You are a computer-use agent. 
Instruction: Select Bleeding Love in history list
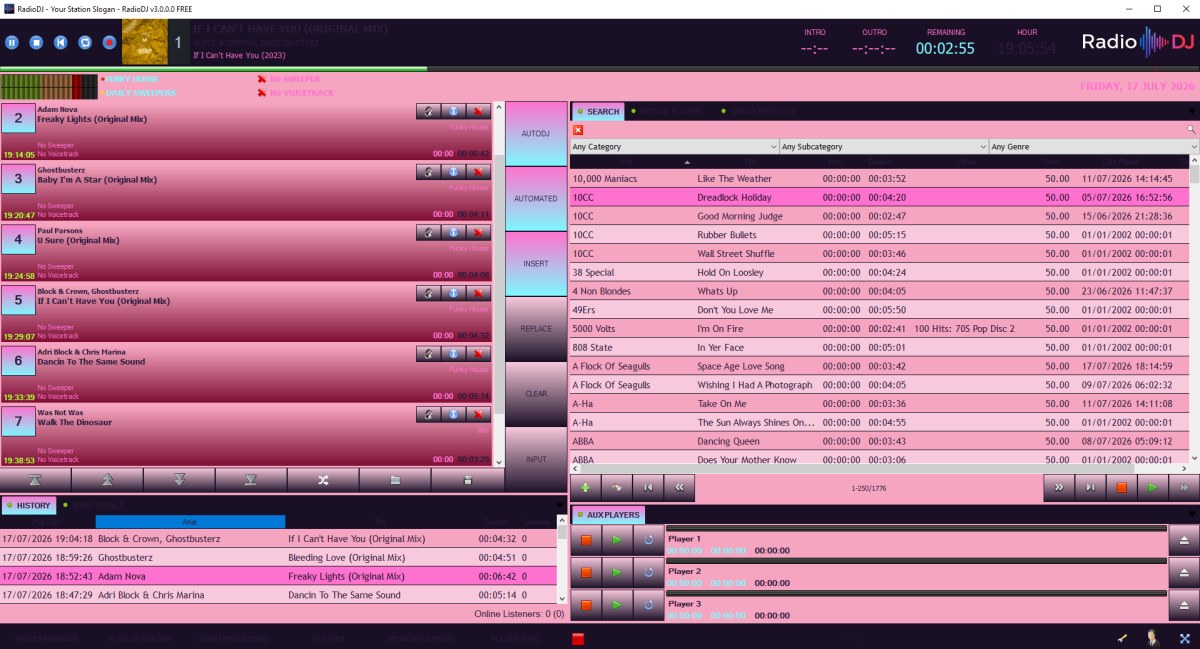click(278, 557)
